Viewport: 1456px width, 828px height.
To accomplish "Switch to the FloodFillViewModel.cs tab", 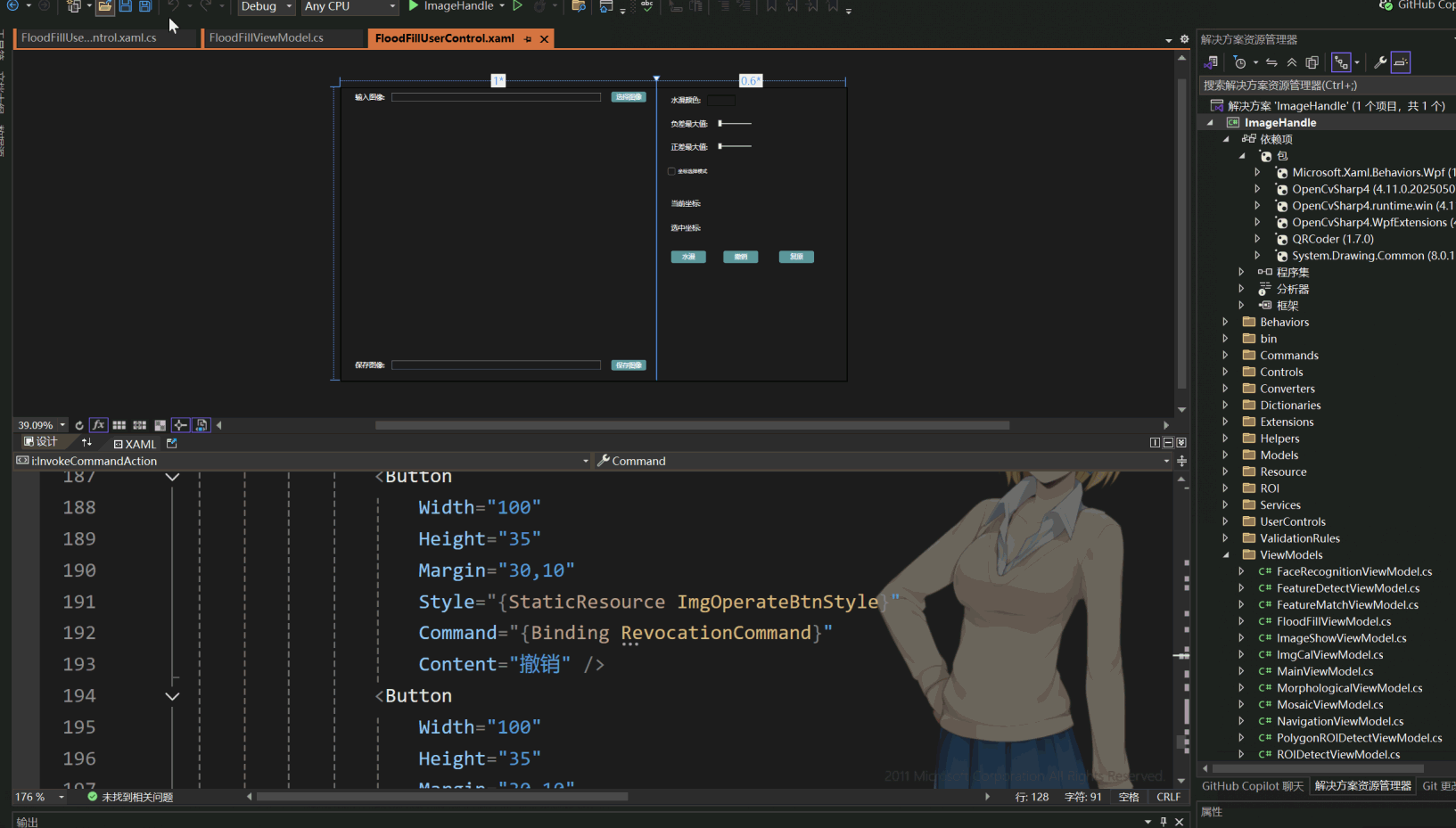I will (284, 37).
